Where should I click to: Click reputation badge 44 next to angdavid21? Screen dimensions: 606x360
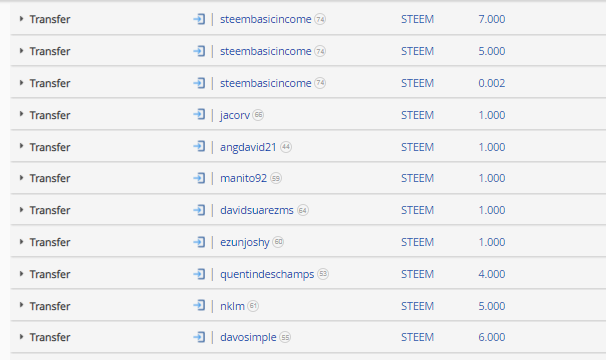tap(286, 147)
